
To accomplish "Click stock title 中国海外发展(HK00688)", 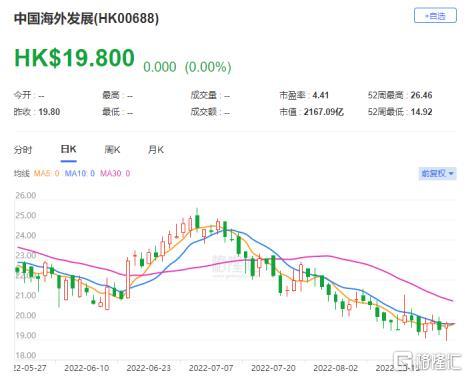I will [86, 18].
